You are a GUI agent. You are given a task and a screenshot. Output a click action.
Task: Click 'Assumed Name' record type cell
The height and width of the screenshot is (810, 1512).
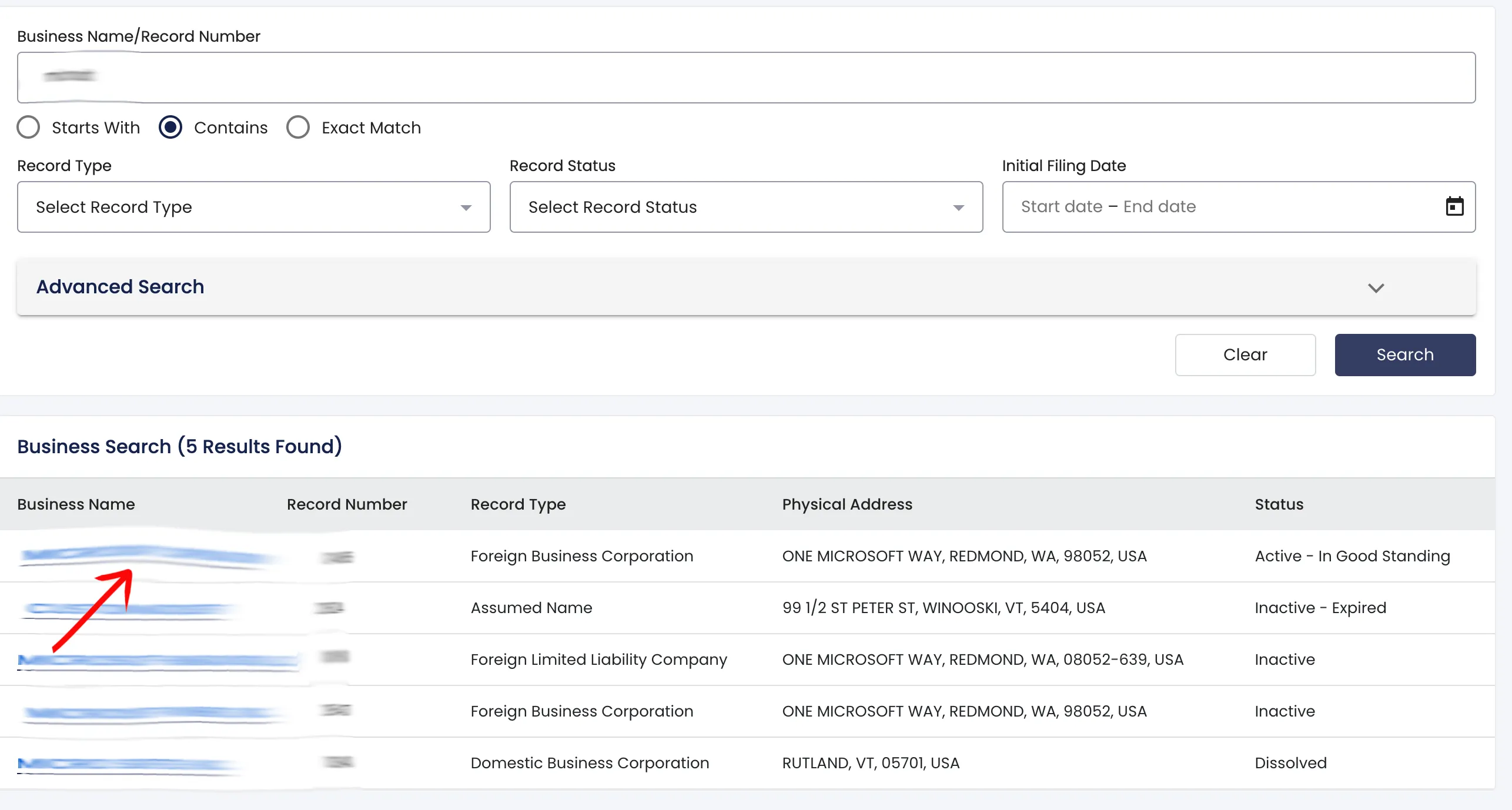pyautogui.click(x=531, y=608)
